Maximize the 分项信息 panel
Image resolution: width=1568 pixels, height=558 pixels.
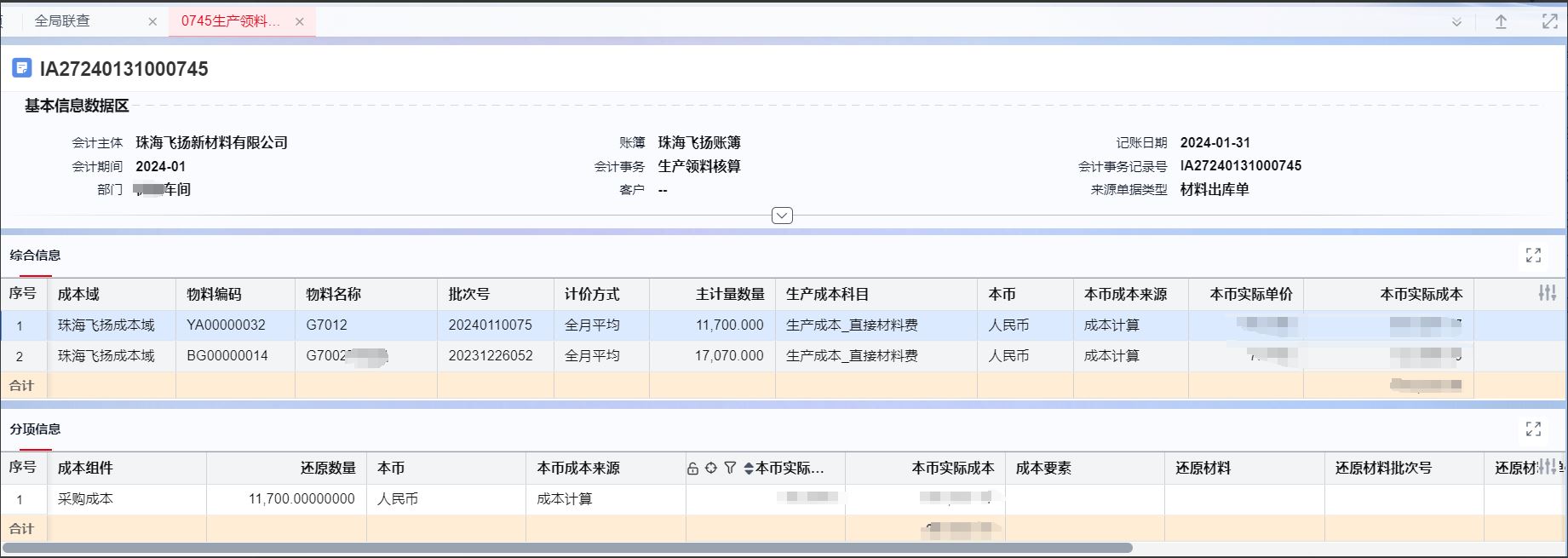pos(1533,429)
